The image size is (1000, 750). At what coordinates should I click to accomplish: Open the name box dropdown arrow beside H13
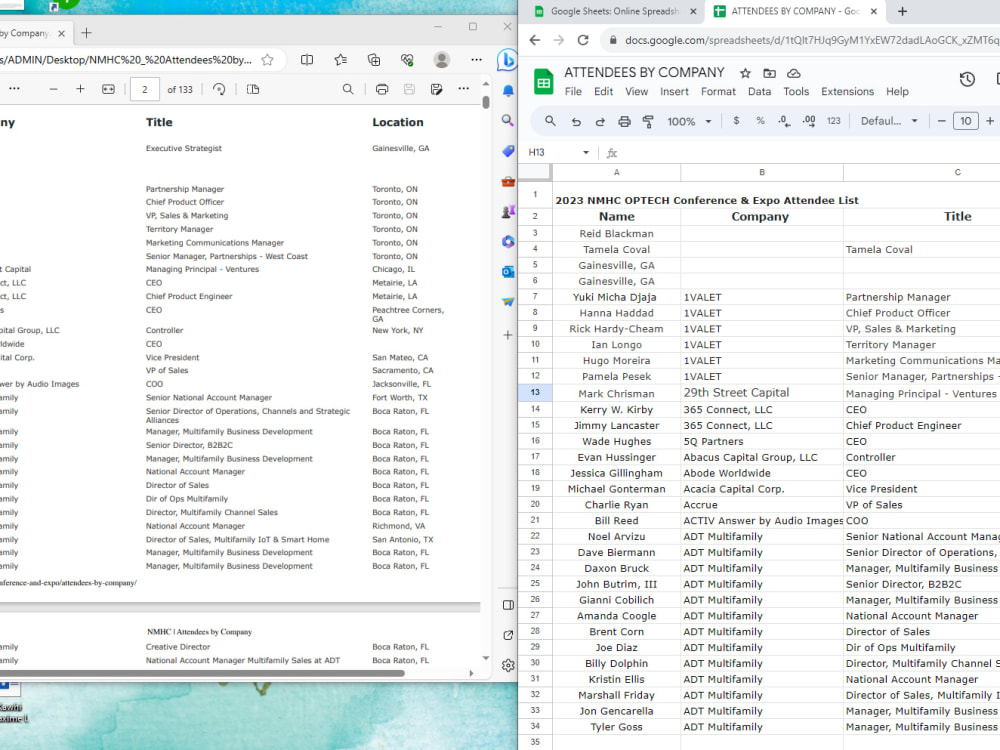point(585,152)
